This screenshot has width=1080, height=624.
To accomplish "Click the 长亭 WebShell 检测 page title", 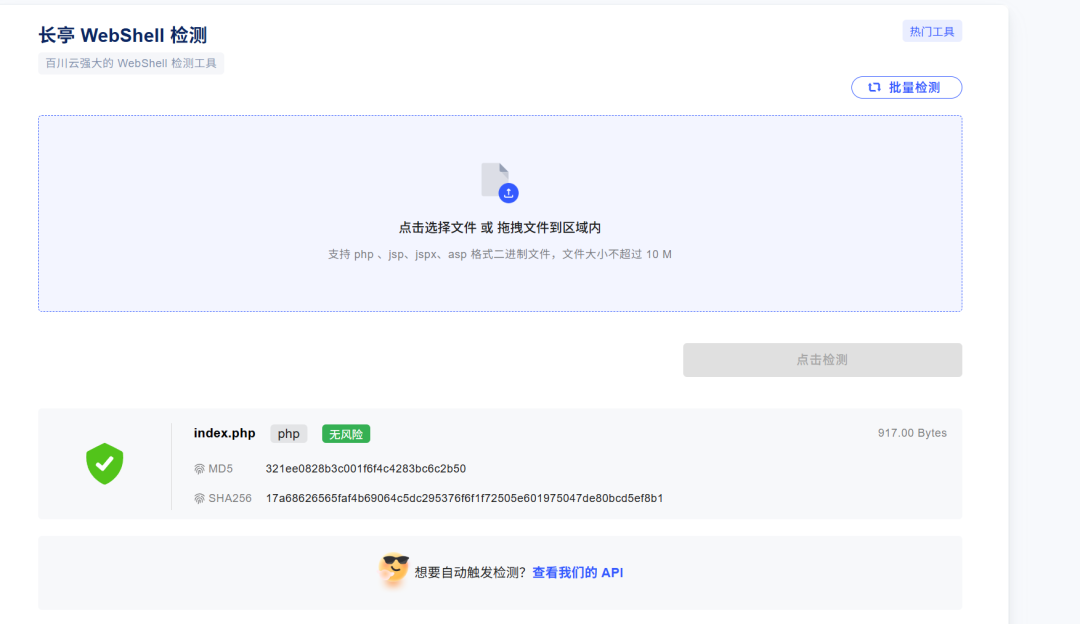I will [x=122, y=33].
